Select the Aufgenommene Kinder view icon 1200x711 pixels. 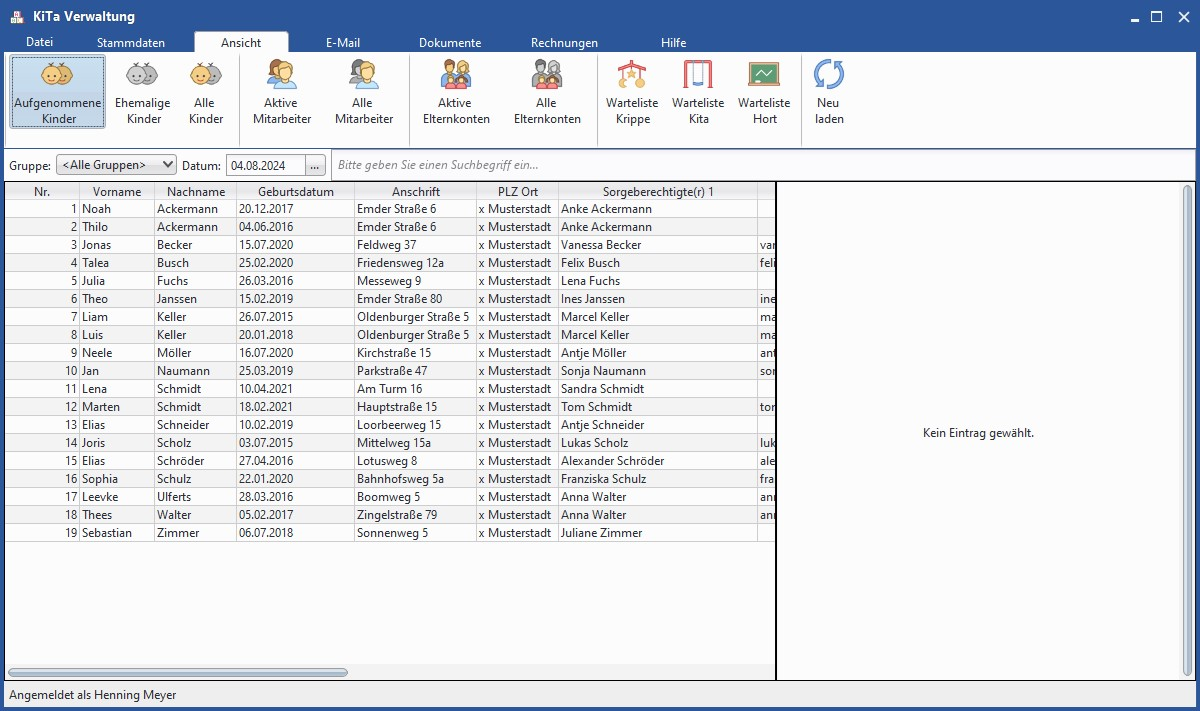pyautogui.click(x=58, y=77)
